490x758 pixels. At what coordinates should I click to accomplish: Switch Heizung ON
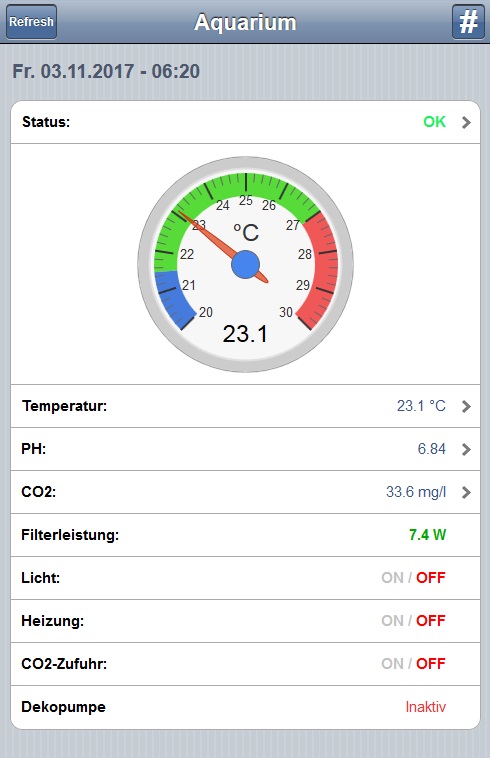coord(392,621)
